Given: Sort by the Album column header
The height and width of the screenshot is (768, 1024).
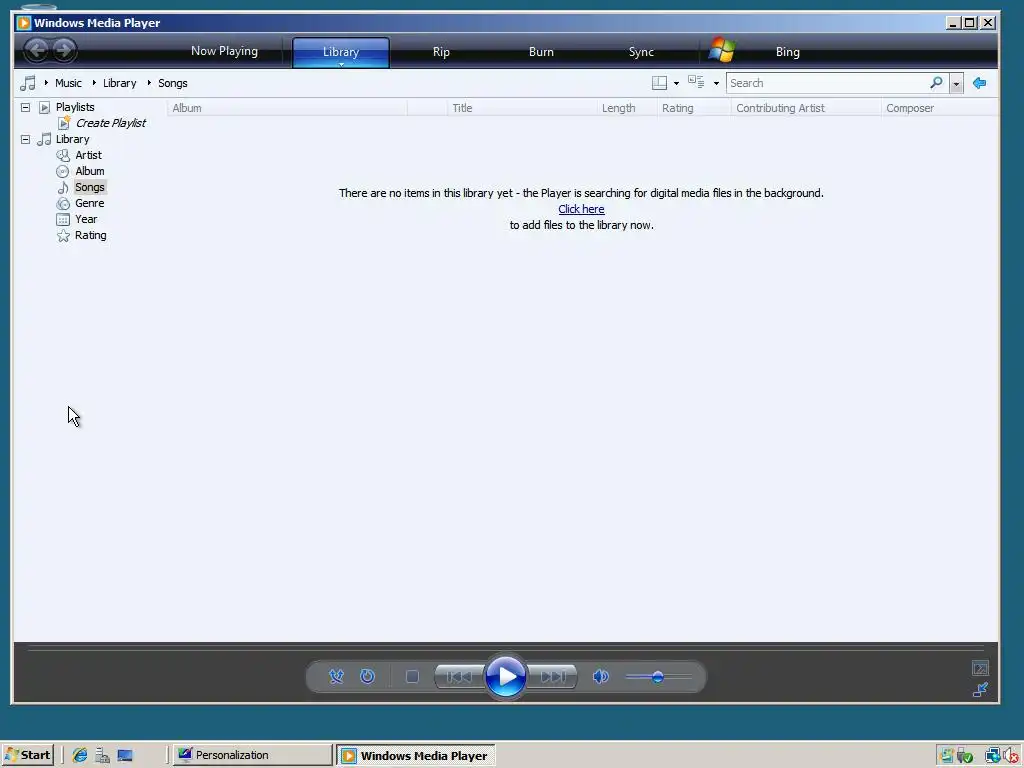Looking at the screenshot, I should point(287,108).
